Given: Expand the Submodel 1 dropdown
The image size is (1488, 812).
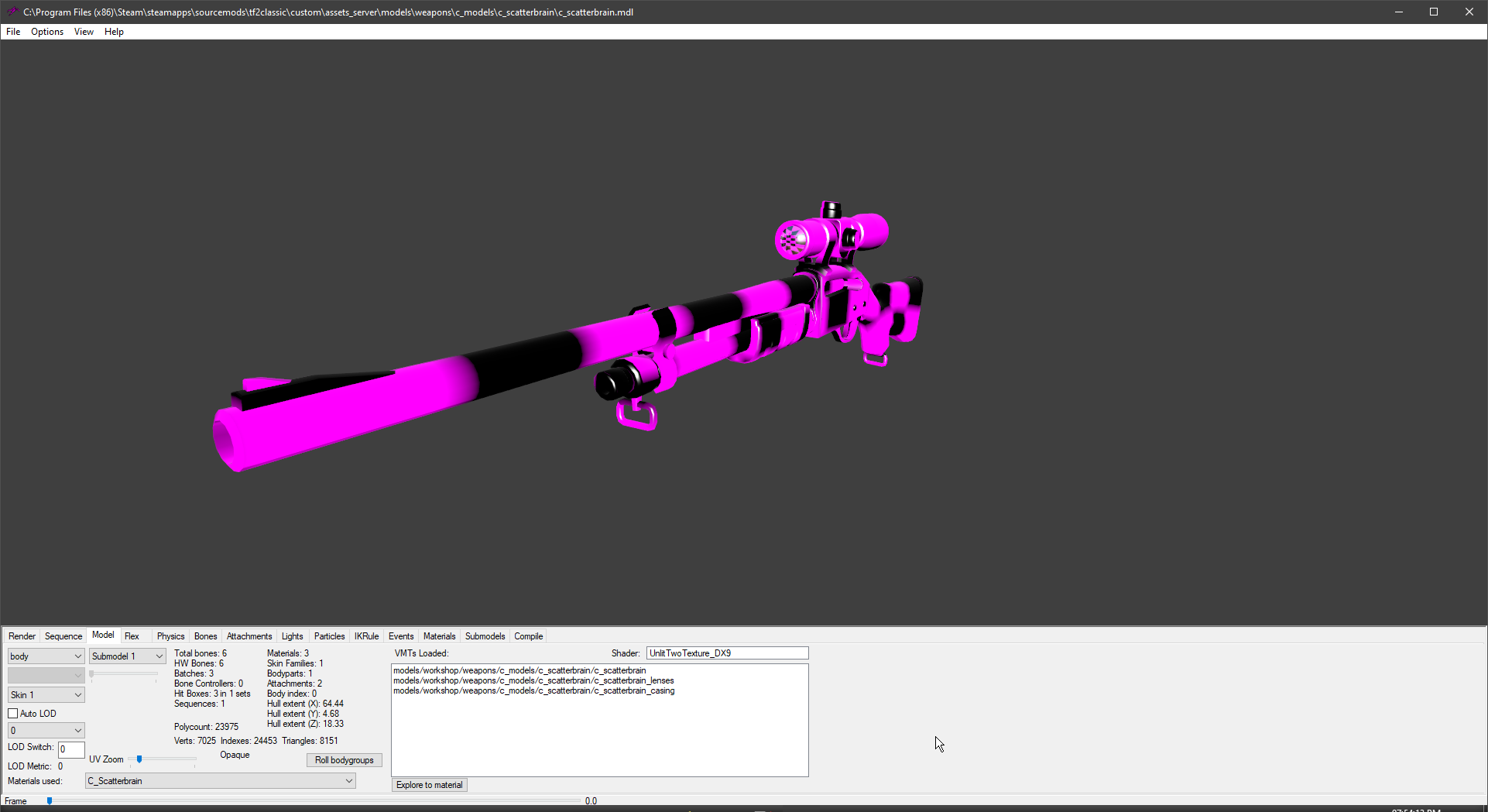Looking at the screenshot, I should click(x=127, y=656).
